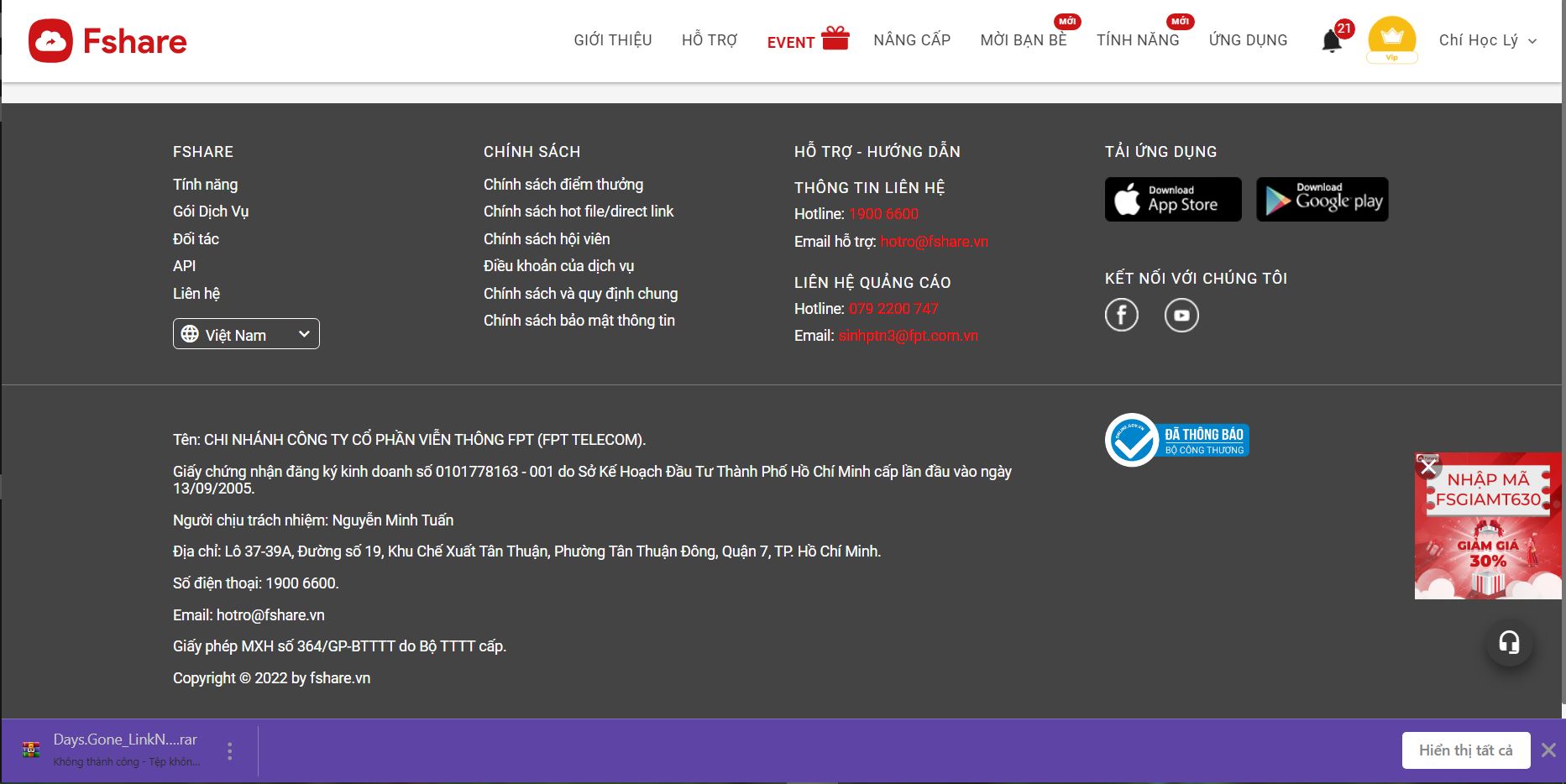Open the NÂNG CẤP menu item

911,40
